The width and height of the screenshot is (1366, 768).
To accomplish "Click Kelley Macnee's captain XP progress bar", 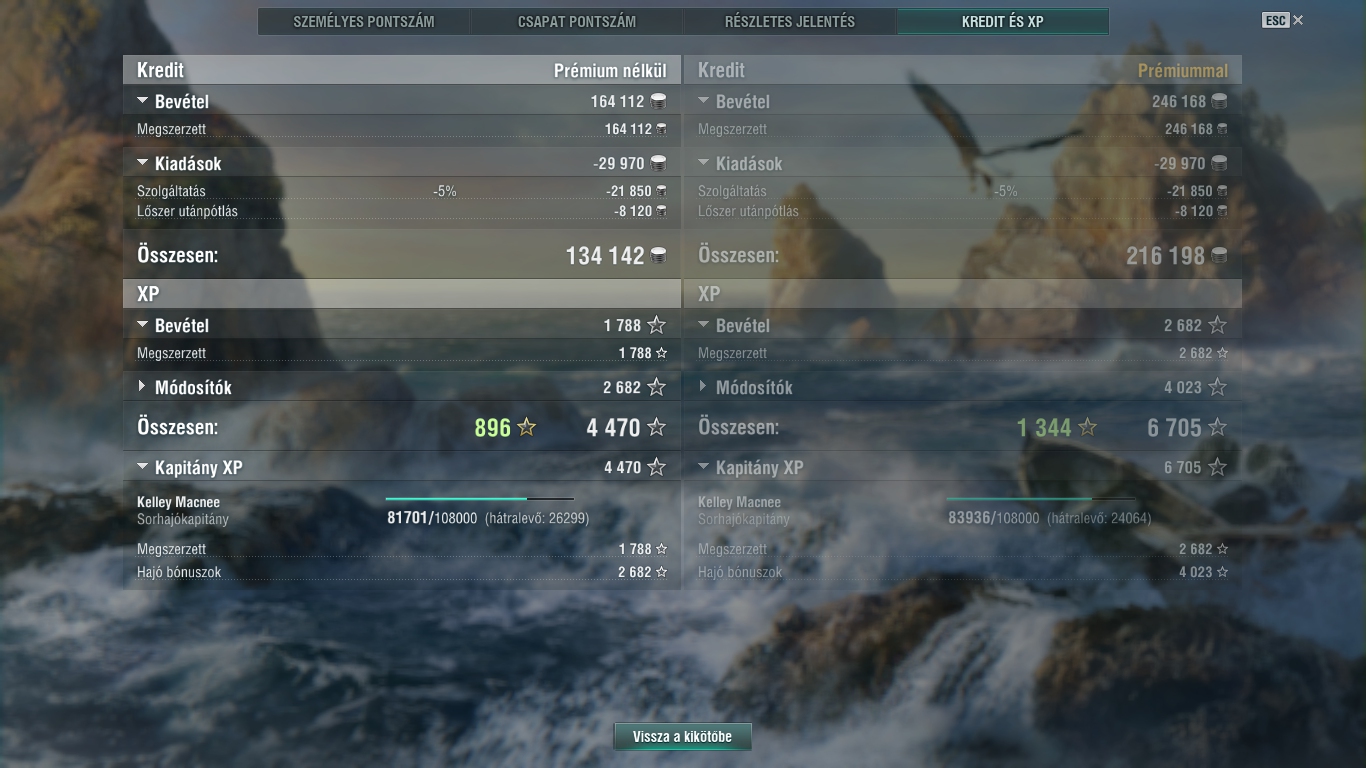I will 480,498.
